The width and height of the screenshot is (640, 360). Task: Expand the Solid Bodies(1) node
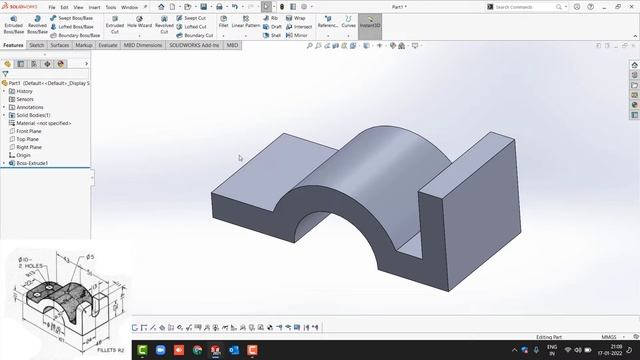pos(4,115)
